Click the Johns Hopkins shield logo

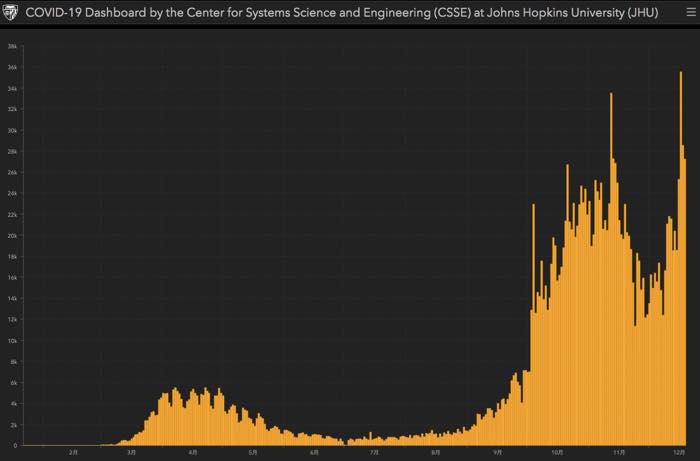click(x=10, y=12)
